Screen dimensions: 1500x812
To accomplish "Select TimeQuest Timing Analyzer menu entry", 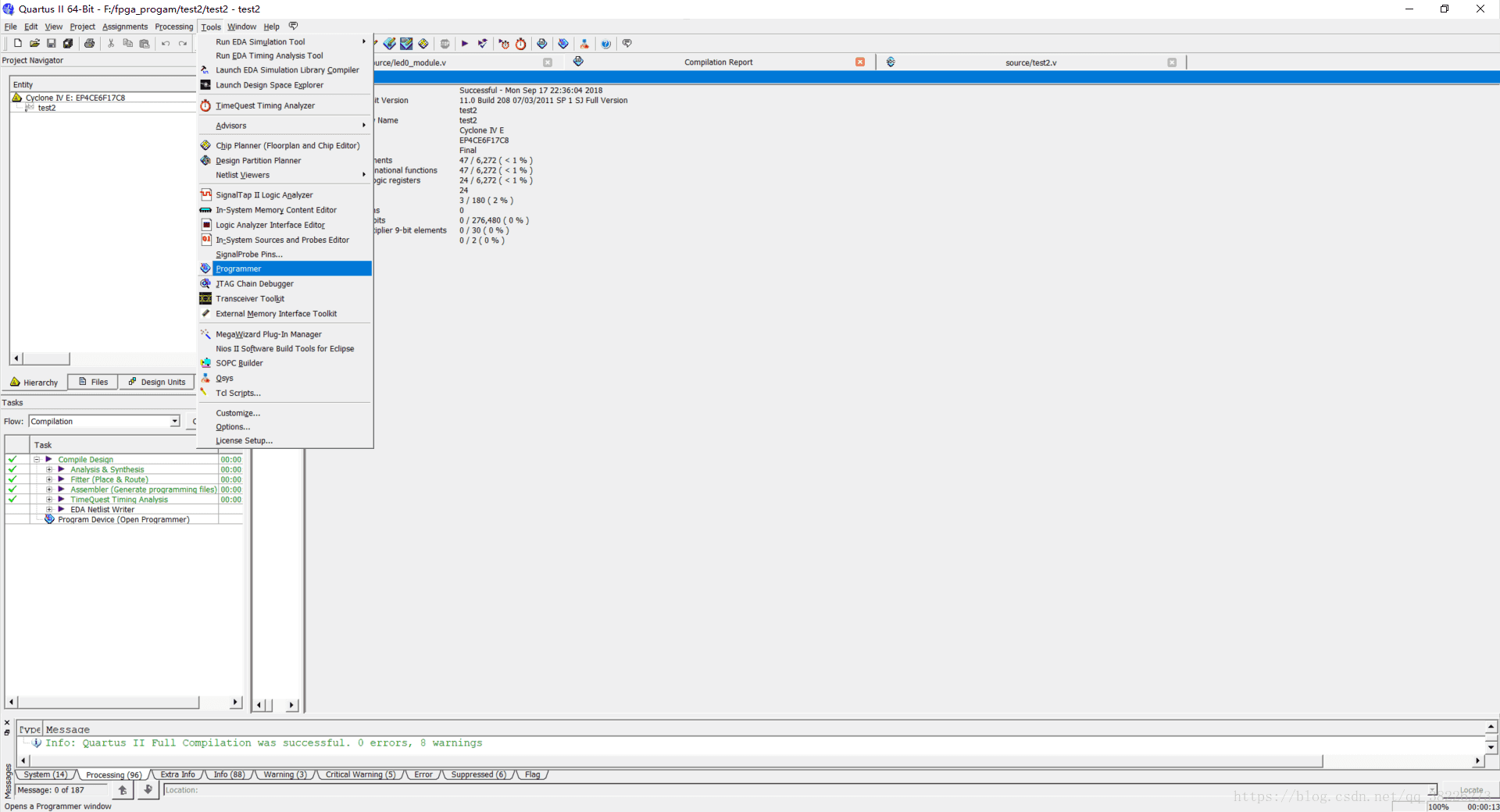I will pyautogui.click(x=284, y=105).
